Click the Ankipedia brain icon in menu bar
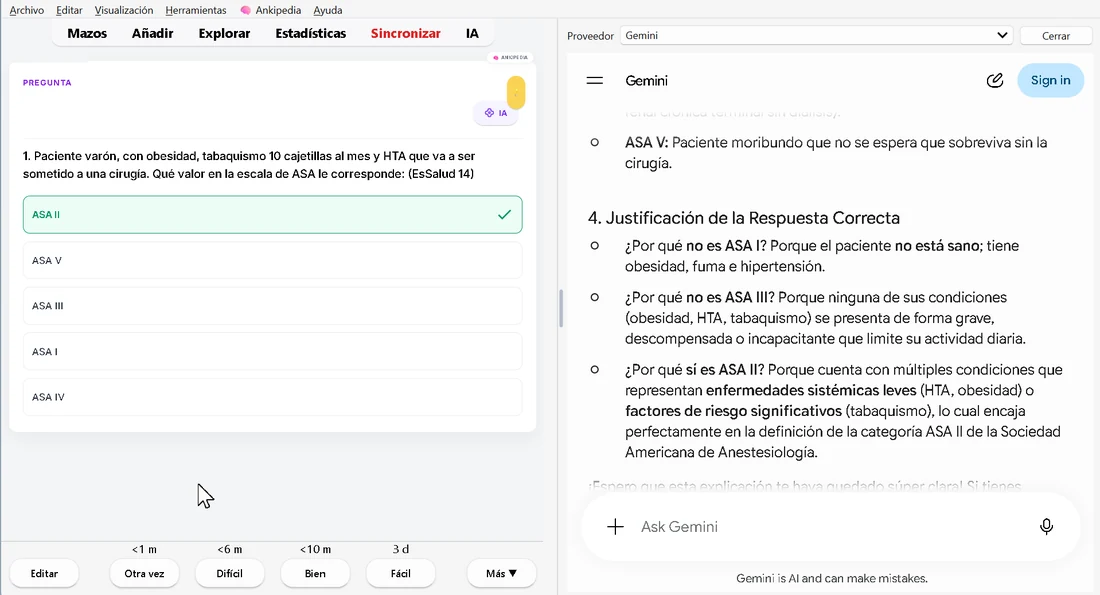 tap(245, 11)
